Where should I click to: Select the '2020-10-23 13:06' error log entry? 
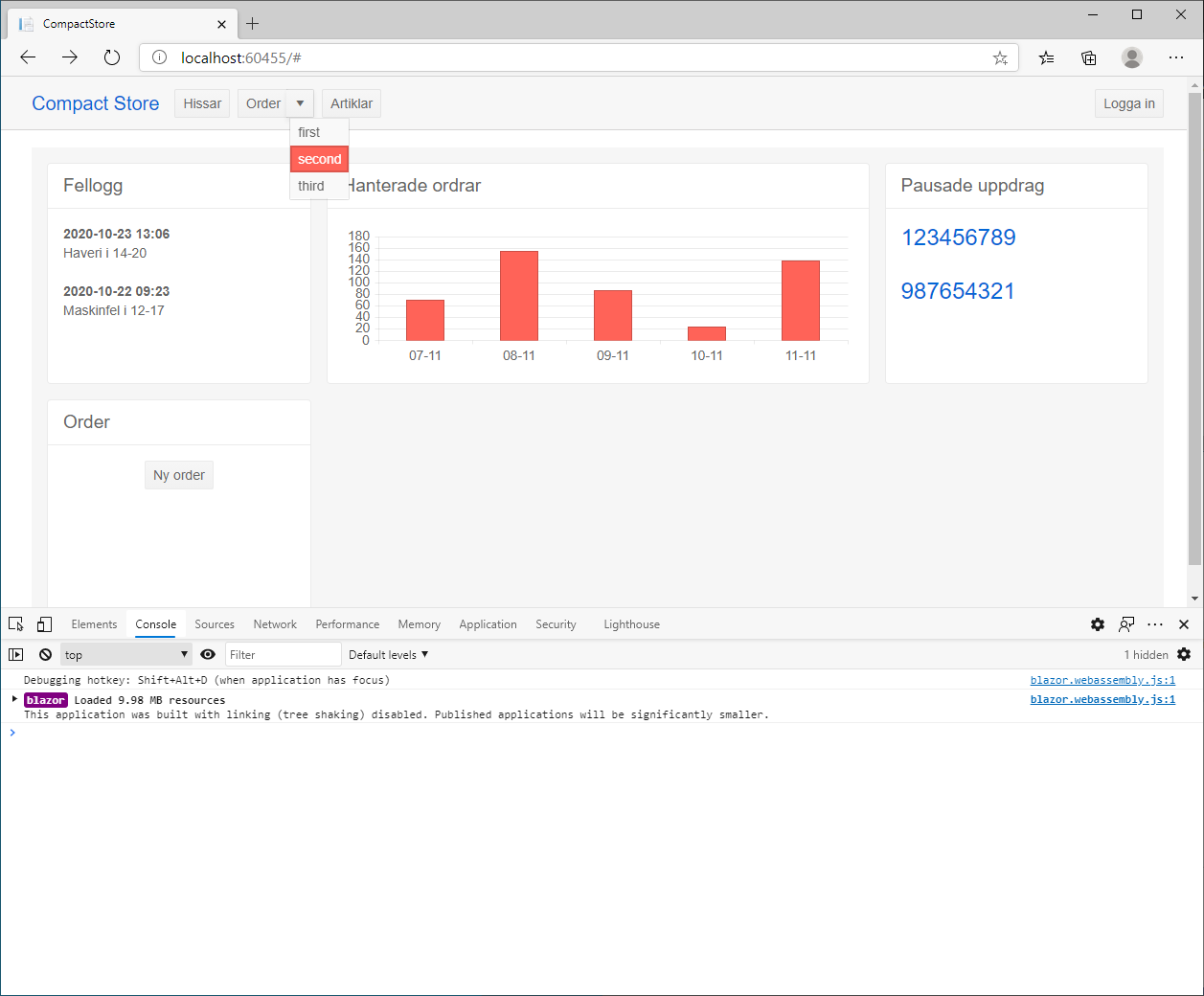pos(116,234)
